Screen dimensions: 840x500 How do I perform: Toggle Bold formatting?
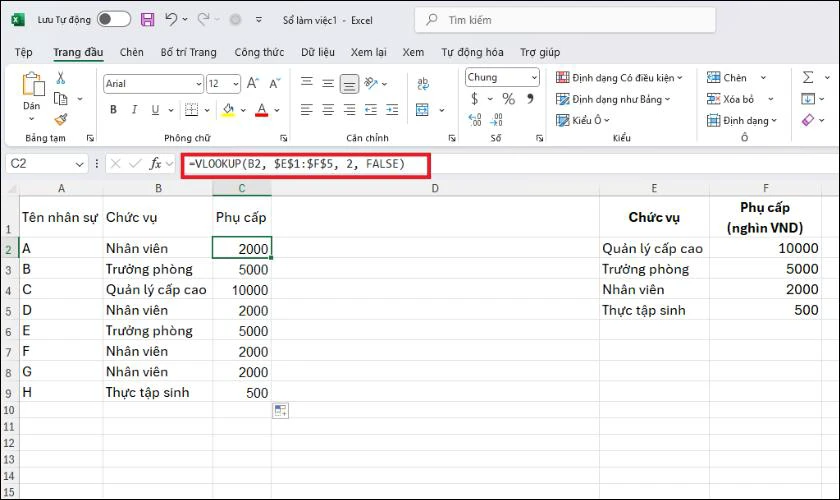pos(113,110)
